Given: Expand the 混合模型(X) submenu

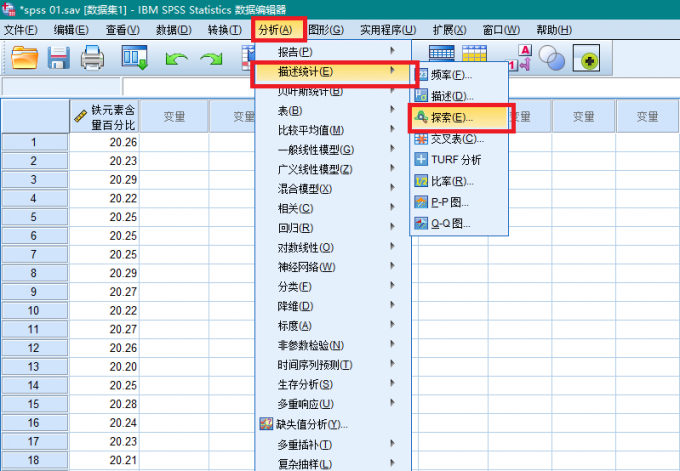Looking at the screenshot, I should coord(333,189).
